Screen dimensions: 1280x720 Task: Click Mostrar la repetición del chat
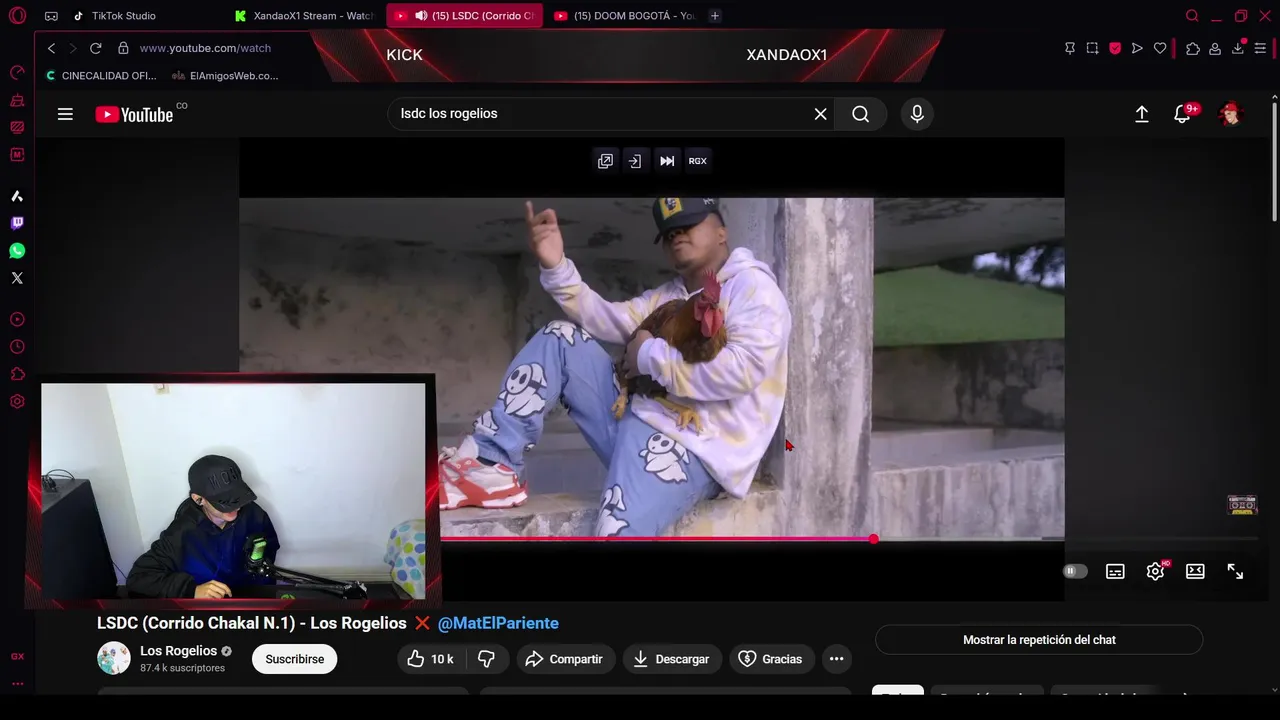pos(1039,640)
